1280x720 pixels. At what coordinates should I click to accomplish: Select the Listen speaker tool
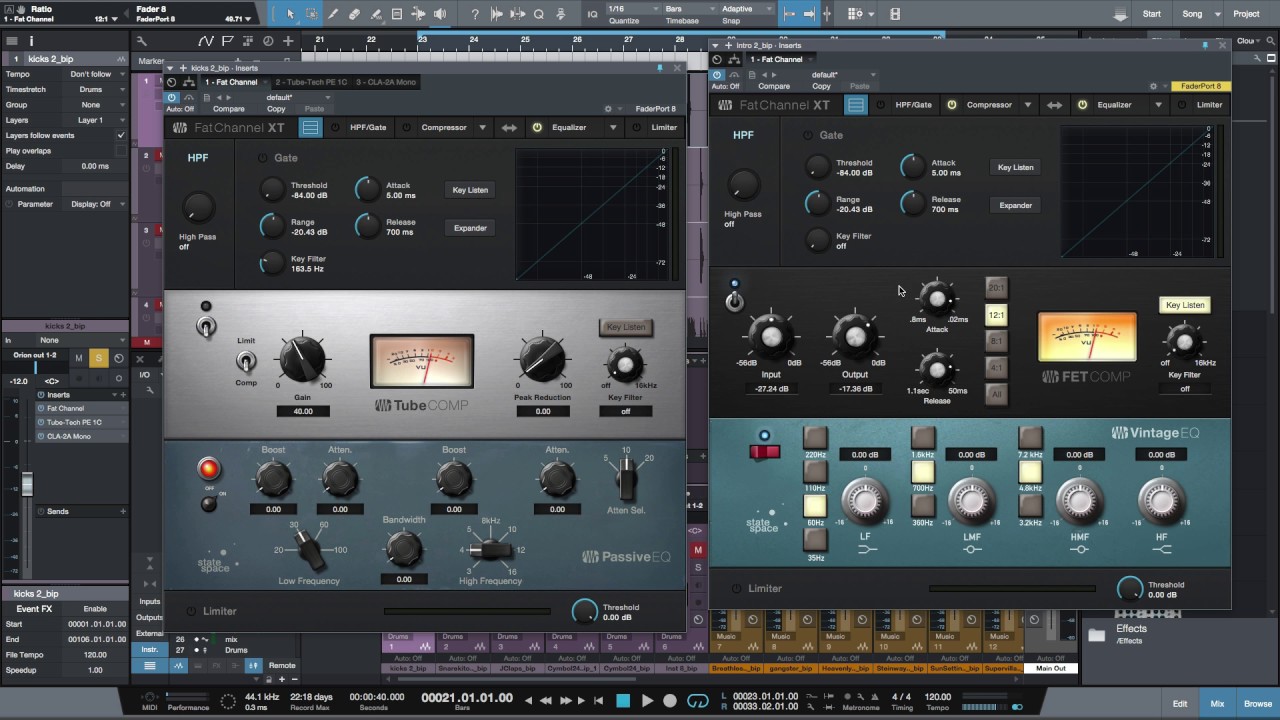439,14
